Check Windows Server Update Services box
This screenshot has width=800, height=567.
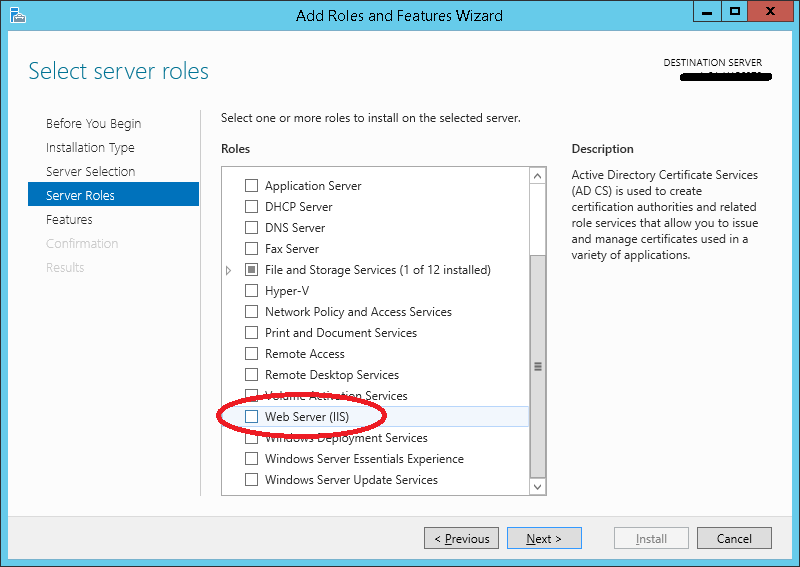(252, 480)
